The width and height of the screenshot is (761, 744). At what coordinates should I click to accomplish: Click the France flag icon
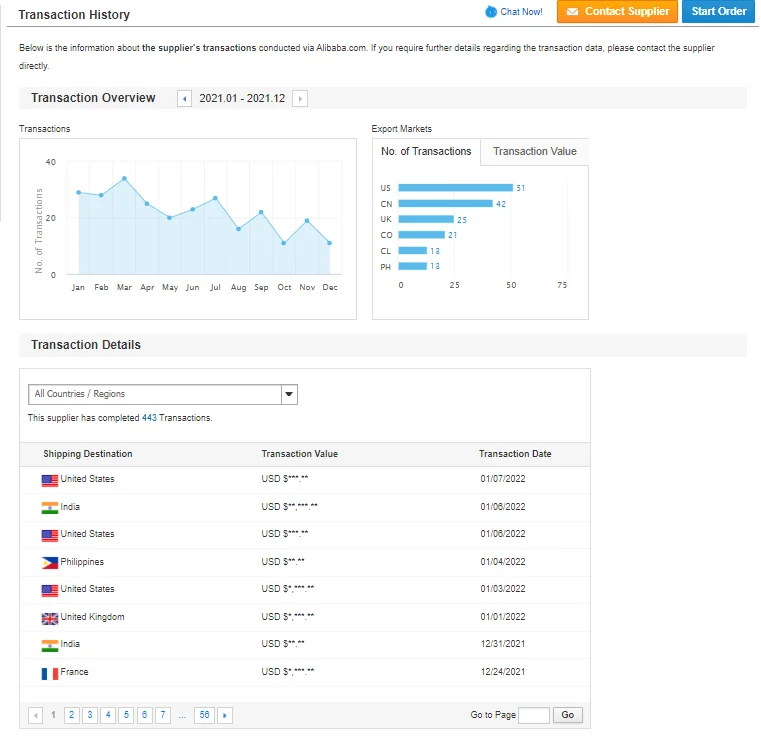50,673
